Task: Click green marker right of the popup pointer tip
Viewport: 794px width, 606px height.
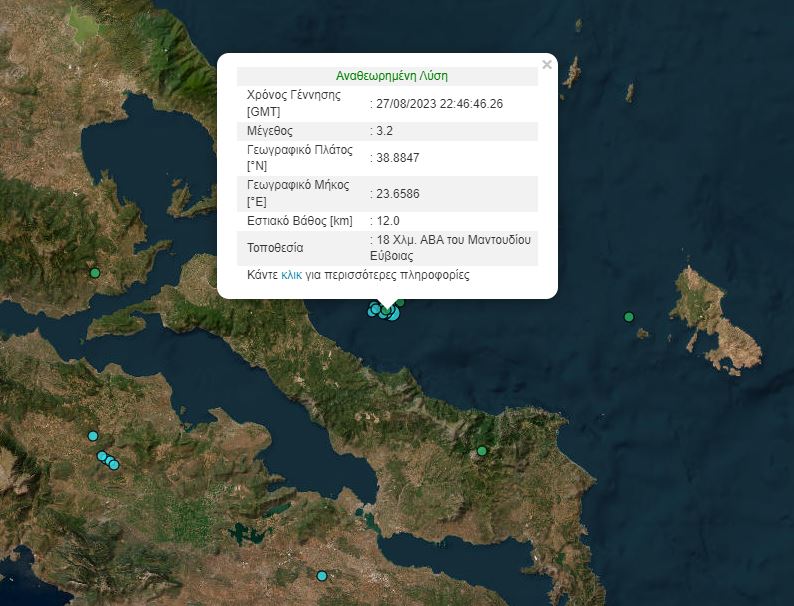Action: pos(400,302)
